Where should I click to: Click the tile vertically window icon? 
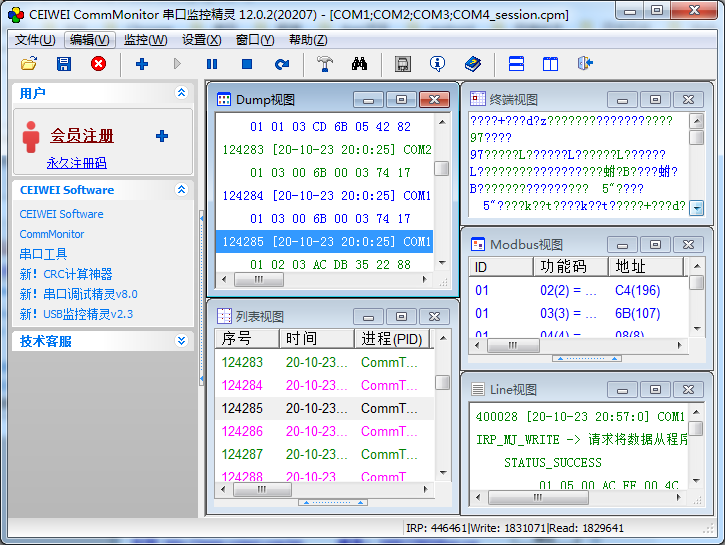550,64
